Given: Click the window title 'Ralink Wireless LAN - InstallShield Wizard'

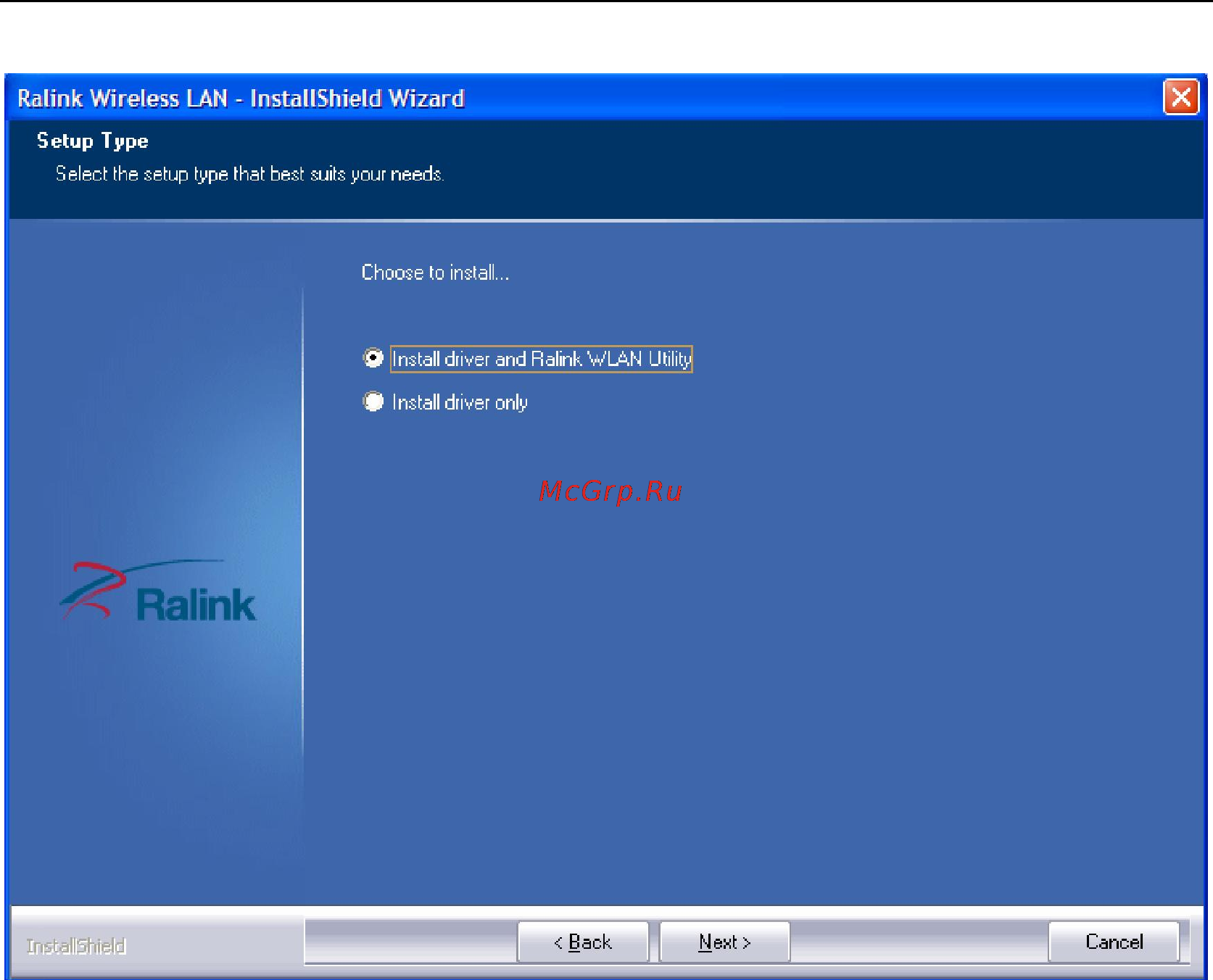Looking at the screenshot, I should (241, 98).
